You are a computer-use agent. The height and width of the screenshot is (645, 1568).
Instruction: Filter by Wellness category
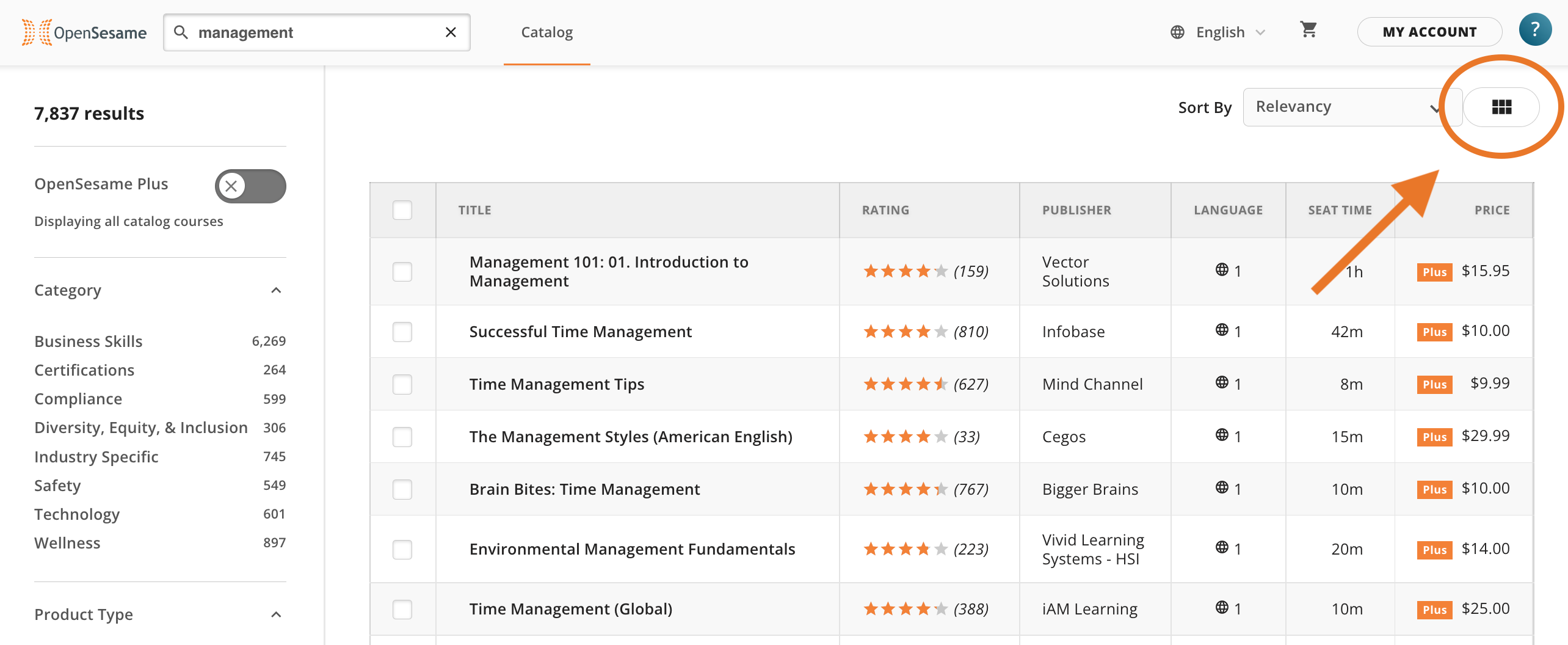point(67,543)
